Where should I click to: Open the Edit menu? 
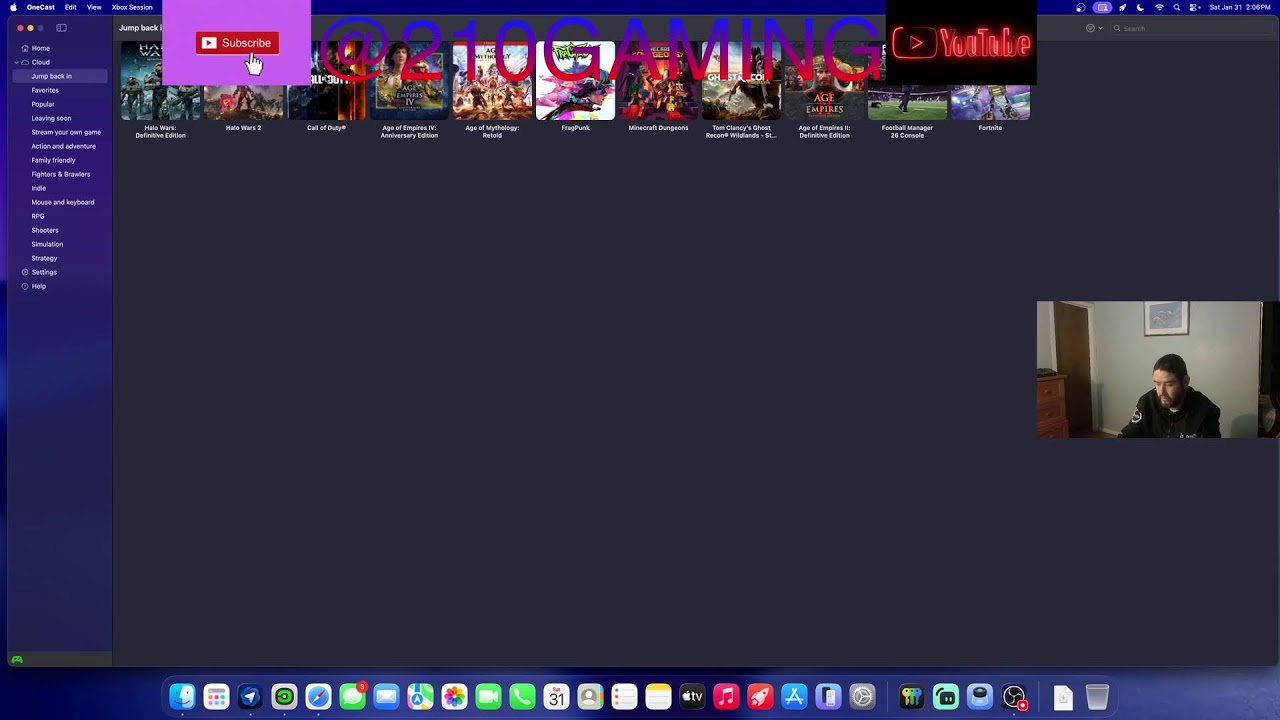click(x=70, y=7)
